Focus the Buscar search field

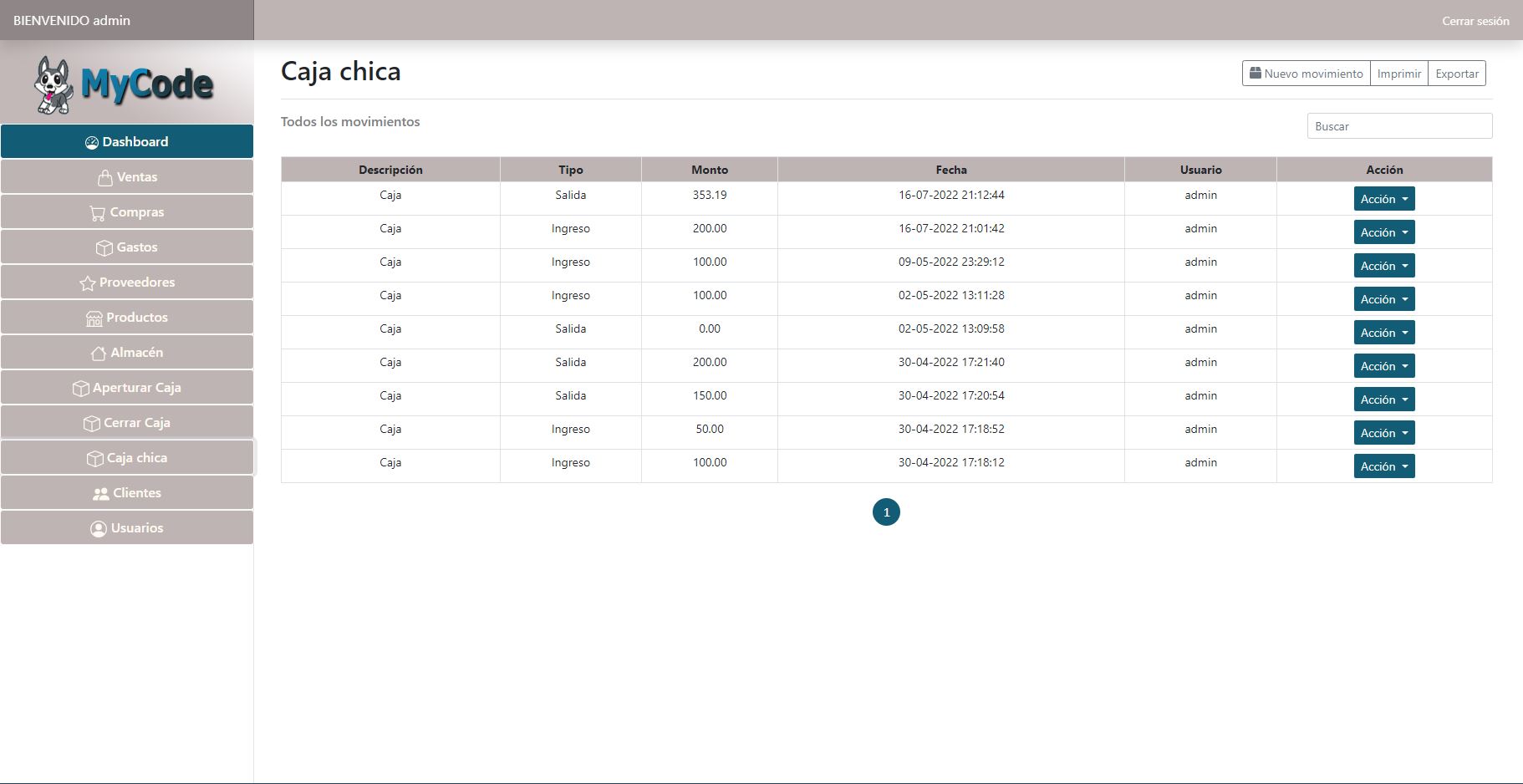(x=1398, y=126)
